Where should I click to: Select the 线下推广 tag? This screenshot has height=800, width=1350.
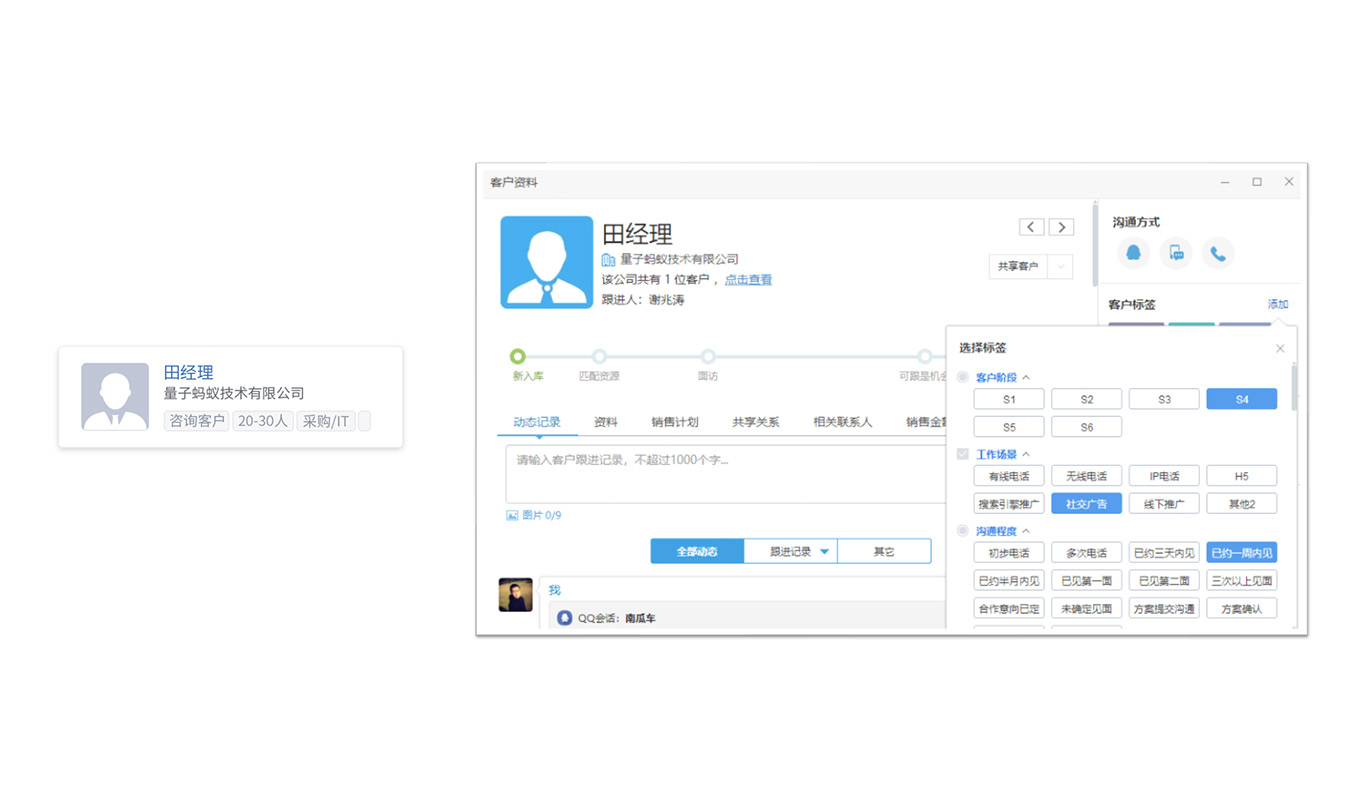[1164, 504]
